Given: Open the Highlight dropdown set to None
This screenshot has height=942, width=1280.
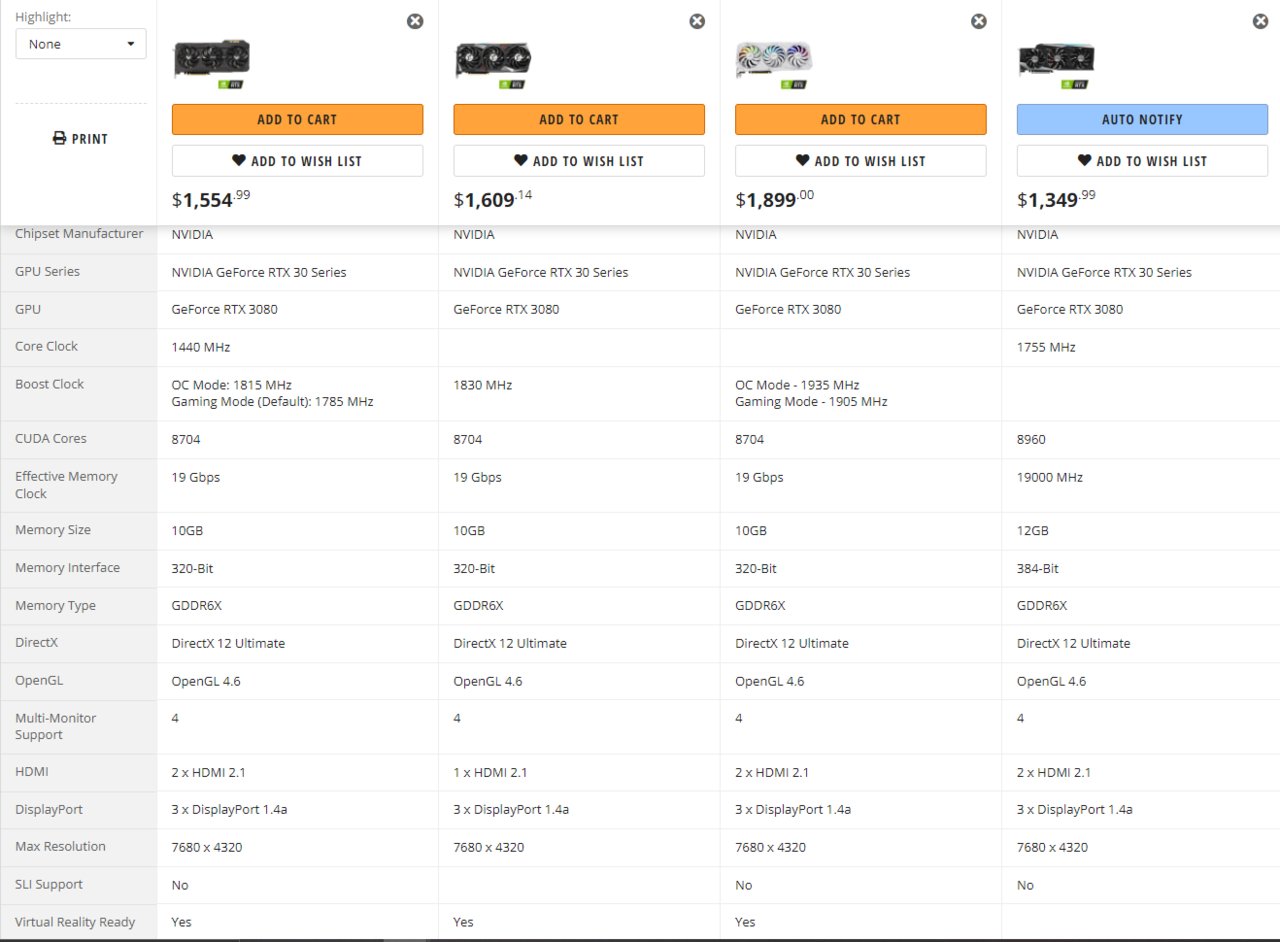Looking at the screenshot, I should coord(81,44).
